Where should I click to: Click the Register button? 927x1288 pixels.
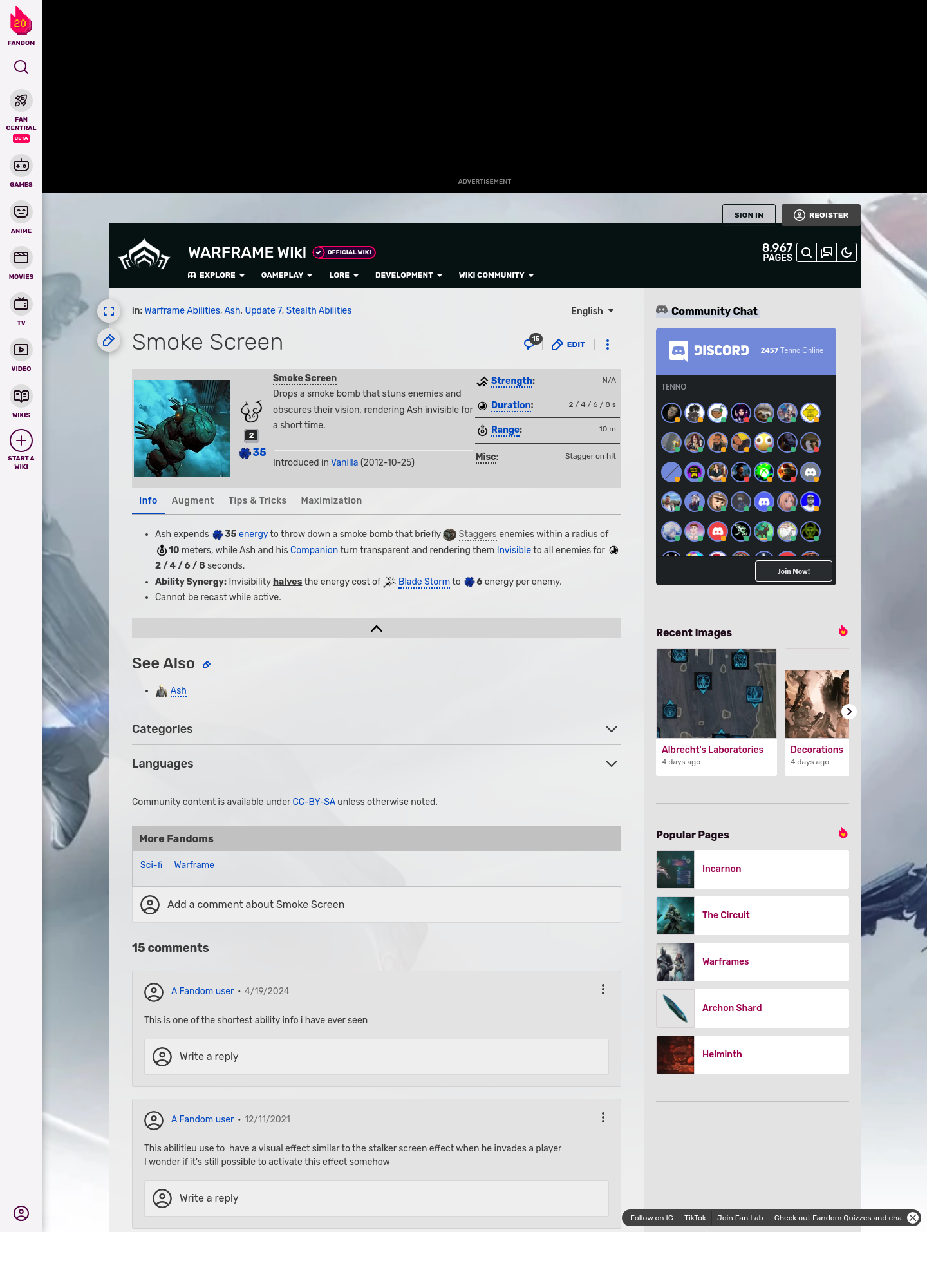coord(821,215)
